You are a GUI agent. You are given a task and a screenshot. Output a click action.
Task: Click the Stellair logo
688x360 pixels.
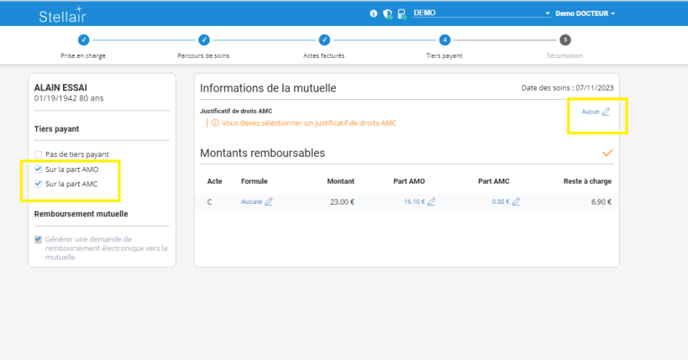[x=62, y=15]
